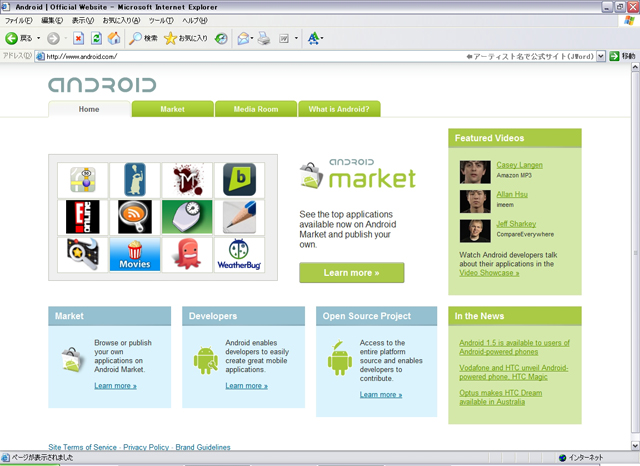This screenshot has width=640, height=466.
Task: Open the What is Android? tab
Action: [x=339, y=109]
